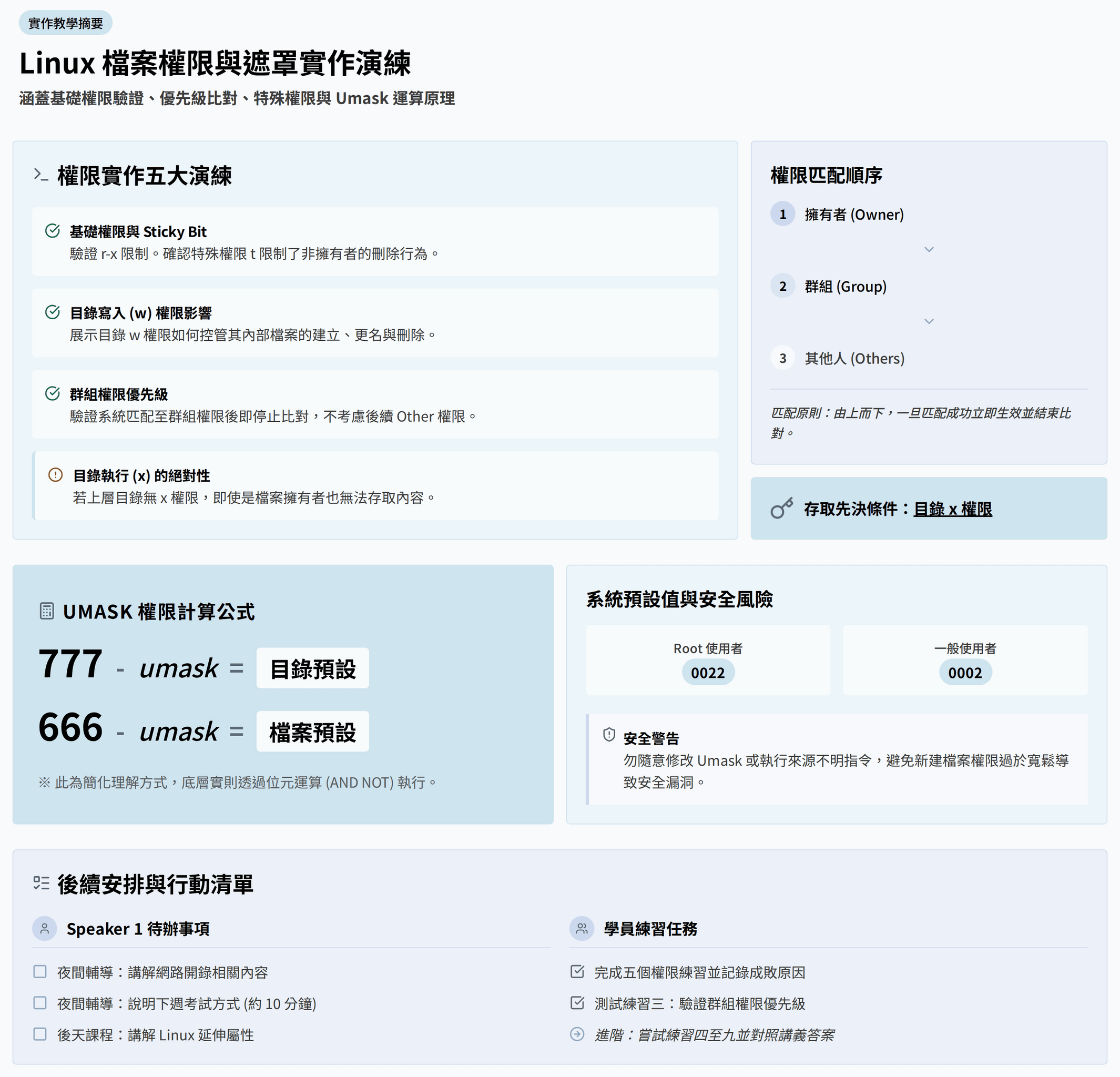Click the key icon in the 存取先決條件 banner
This screenshot has width=1120, height=1077.
pyautogui.click(x=782, y=508)
